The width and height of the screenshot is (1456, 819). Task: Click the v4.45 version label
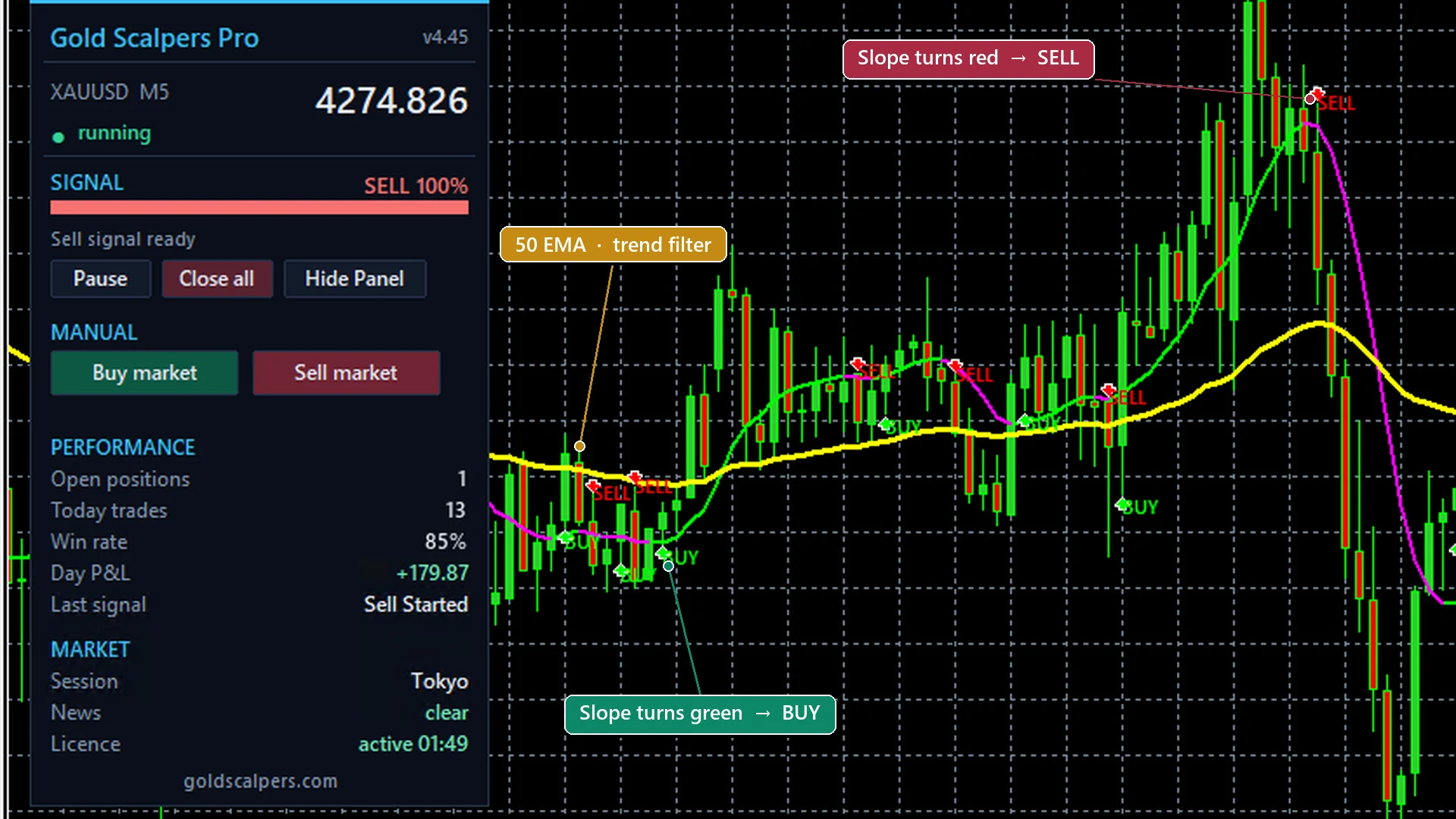445,37
